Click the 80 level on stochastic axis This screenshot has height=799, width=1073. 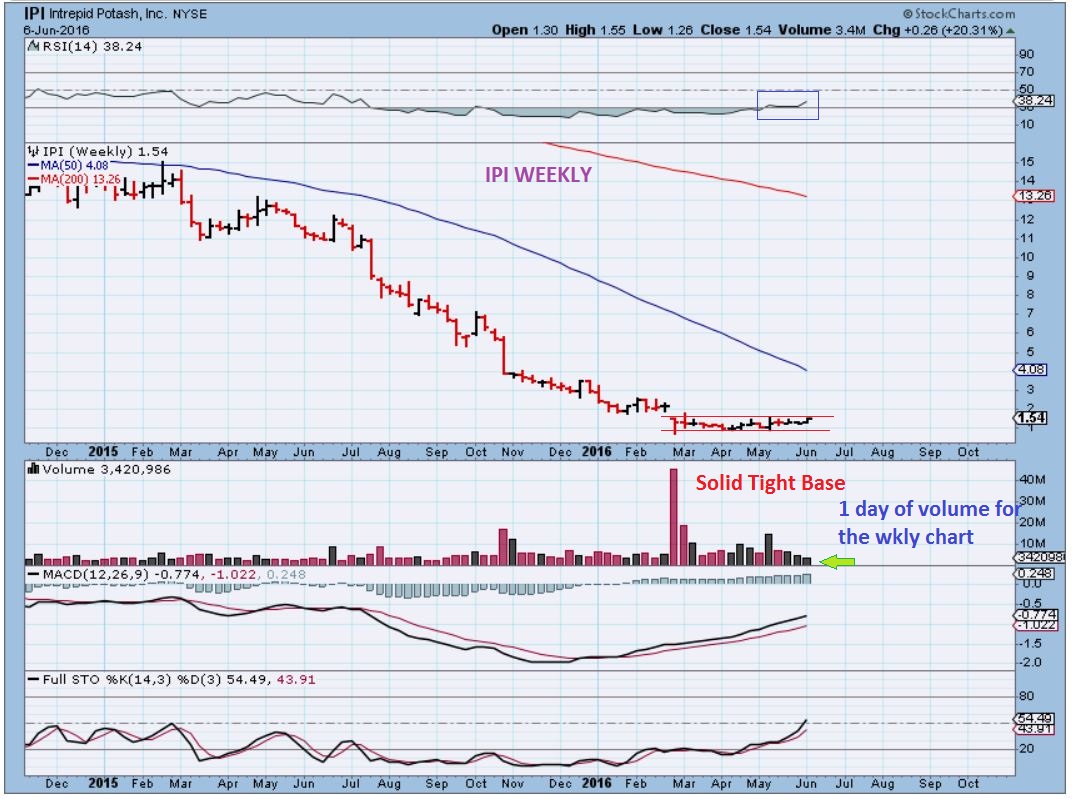(1026, 696)
